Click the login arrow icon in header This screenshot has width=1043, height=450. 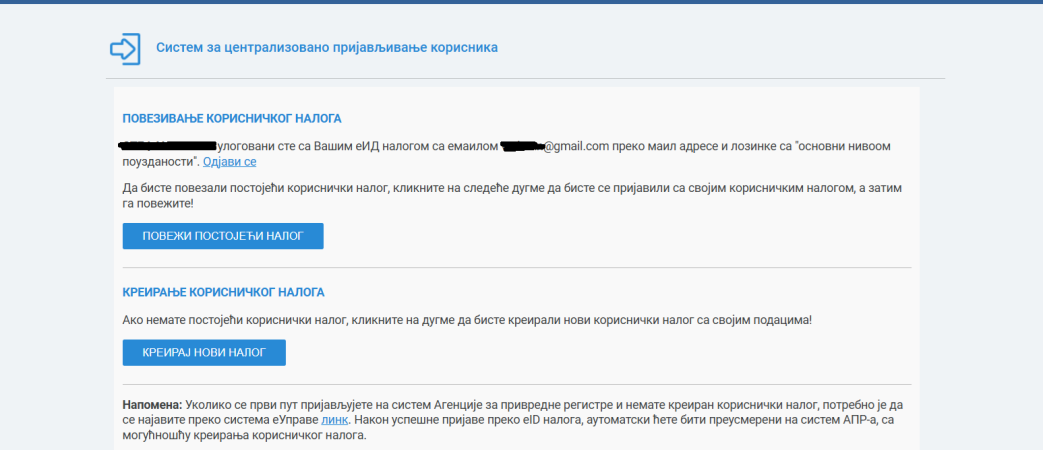(125, 49)
